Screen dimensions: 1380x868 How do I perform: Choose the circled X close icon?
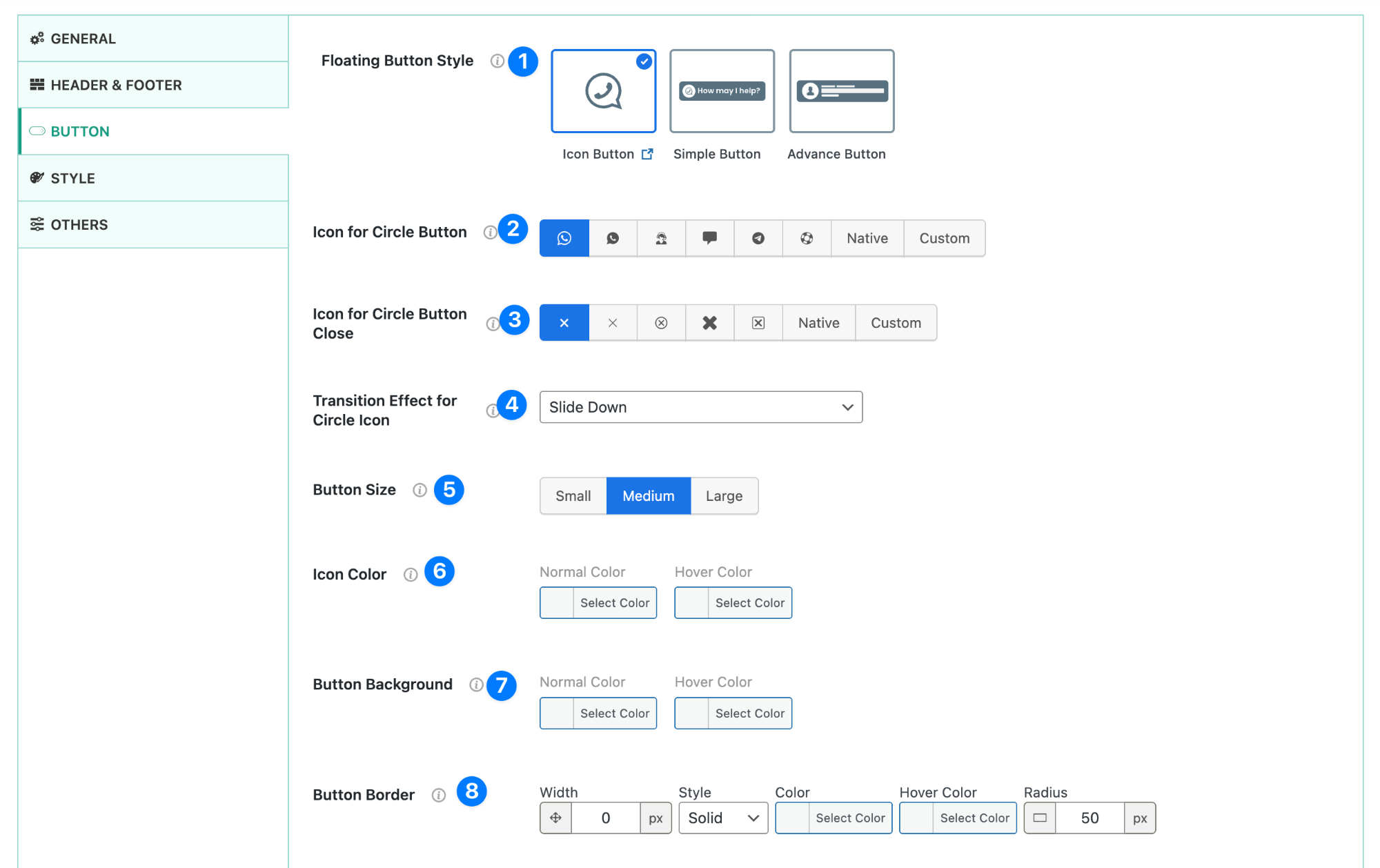(x=661, y=323)
